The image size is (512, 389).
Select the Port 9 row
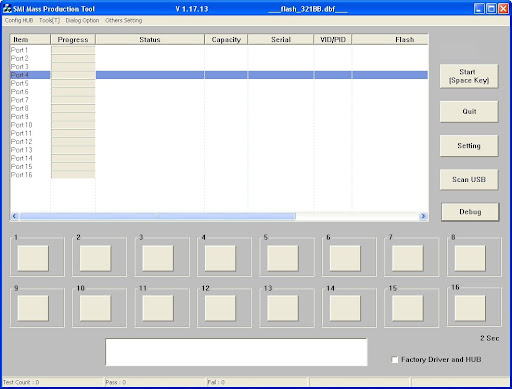tap(219, 117)
